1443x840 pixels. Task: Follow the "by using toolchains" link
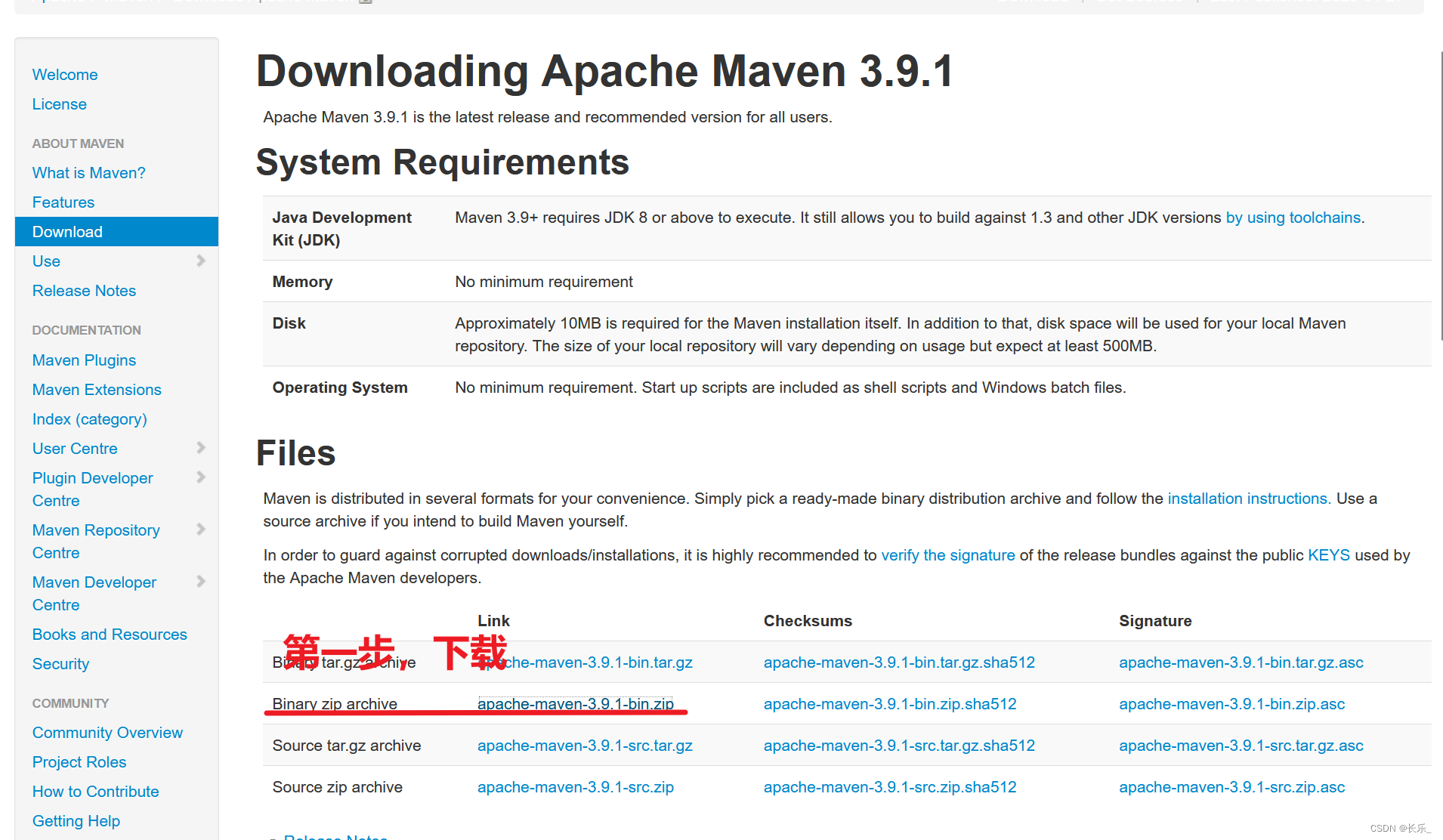coord(1293,218)
